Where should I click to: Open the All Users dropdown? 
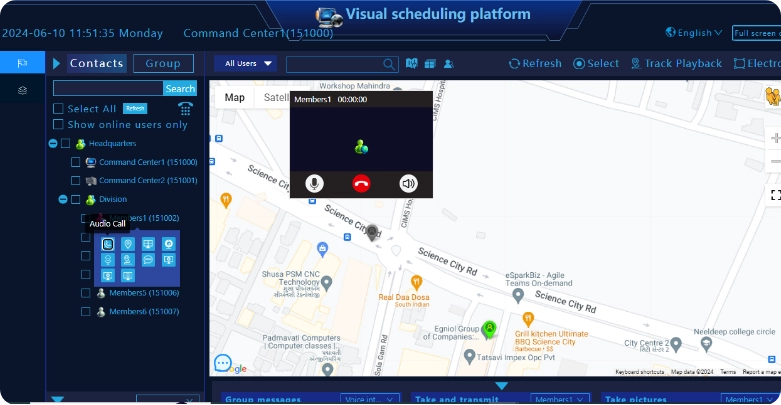(247, 64)
